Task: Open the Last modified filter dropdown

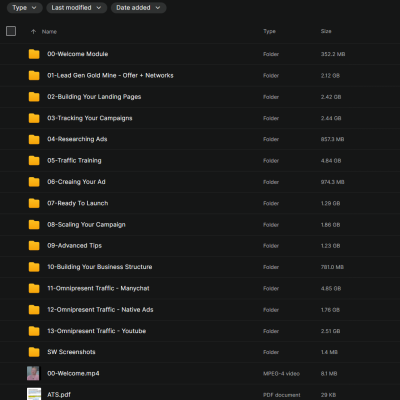Action: pos(76,8)
